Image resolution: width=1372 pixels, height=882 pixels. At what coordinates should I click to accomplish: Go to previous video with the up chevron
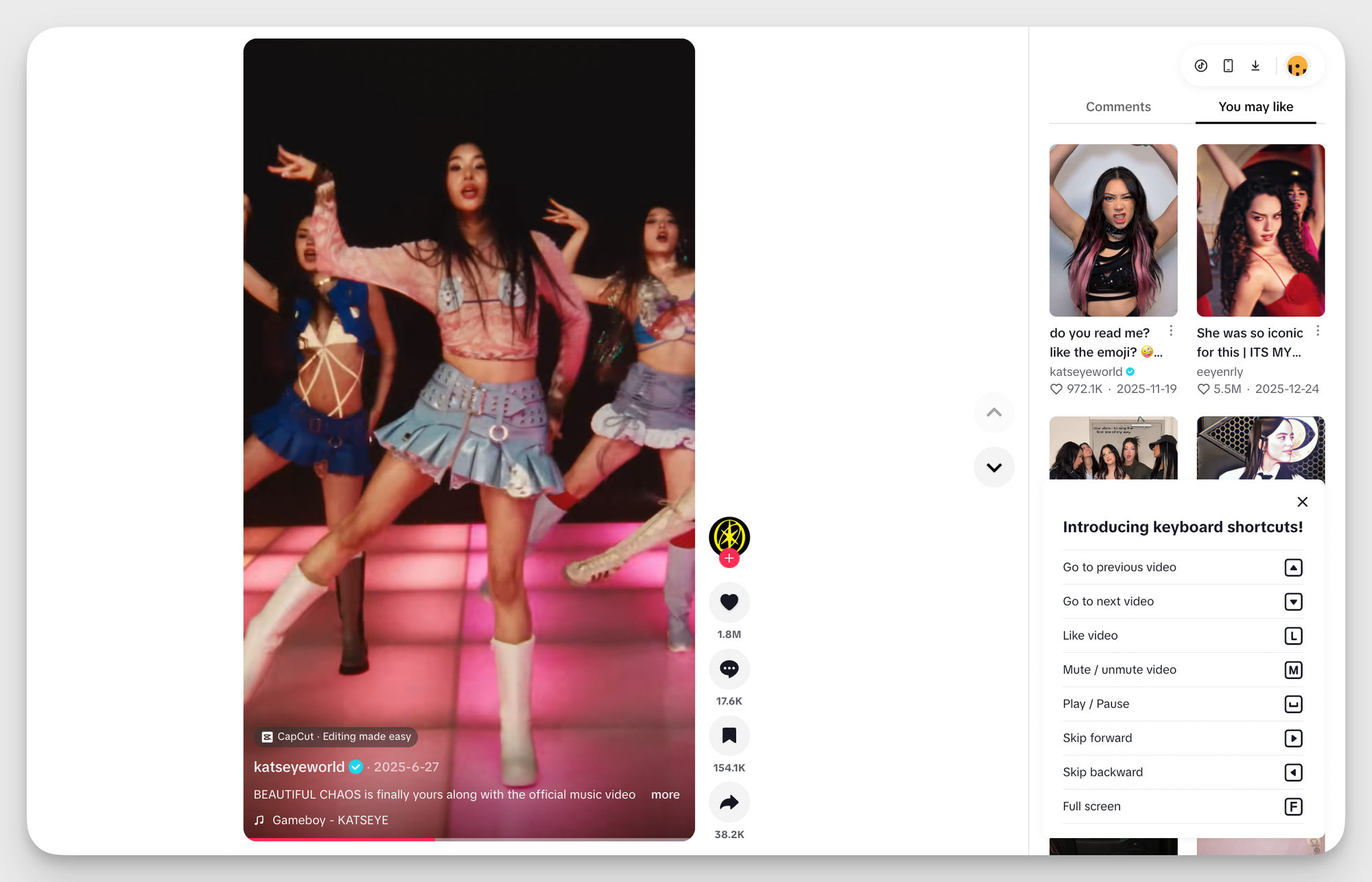994,412
